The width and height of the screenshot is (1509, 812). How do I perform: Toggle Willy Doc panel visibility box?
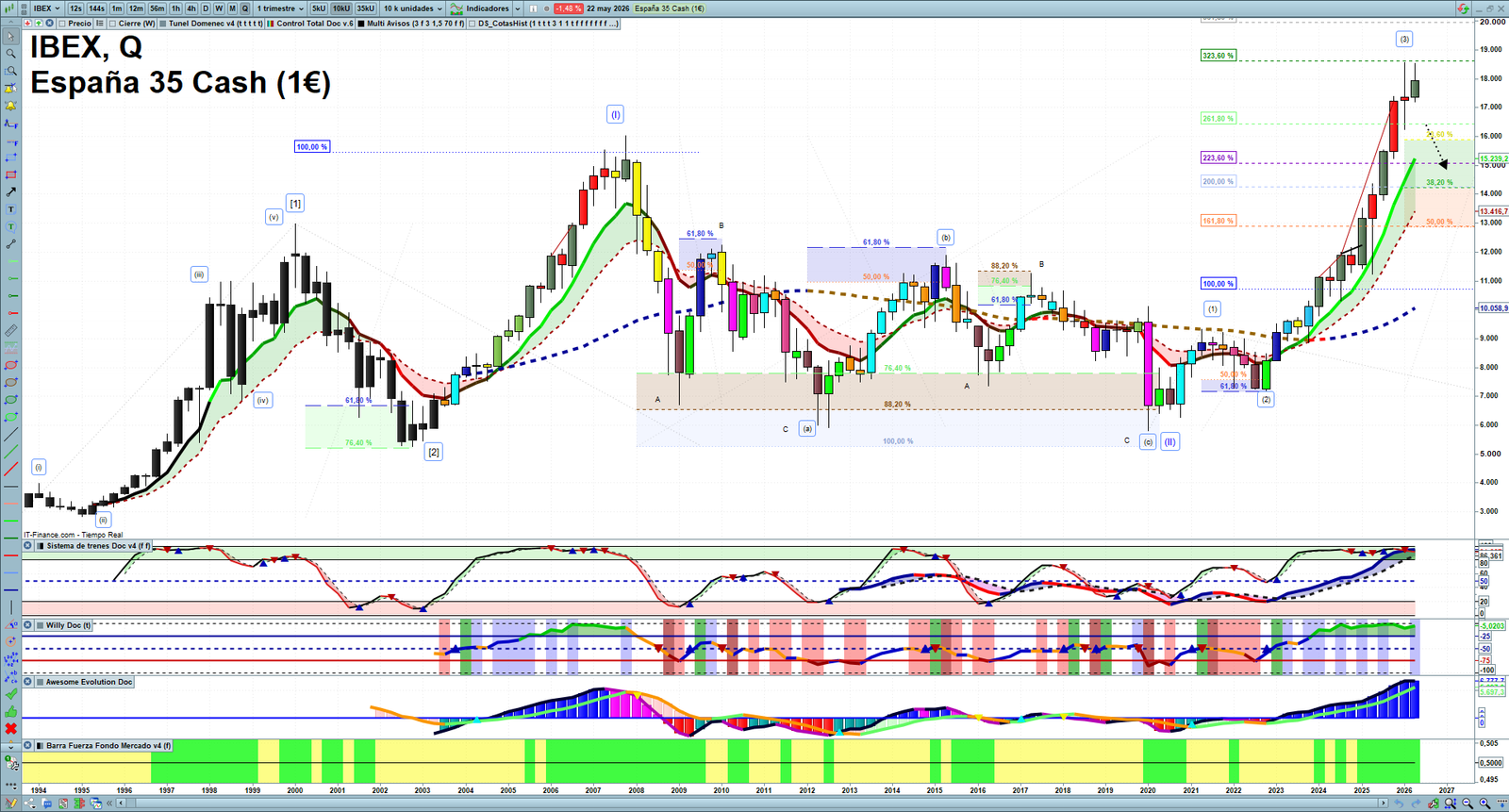tap(41, 624)
